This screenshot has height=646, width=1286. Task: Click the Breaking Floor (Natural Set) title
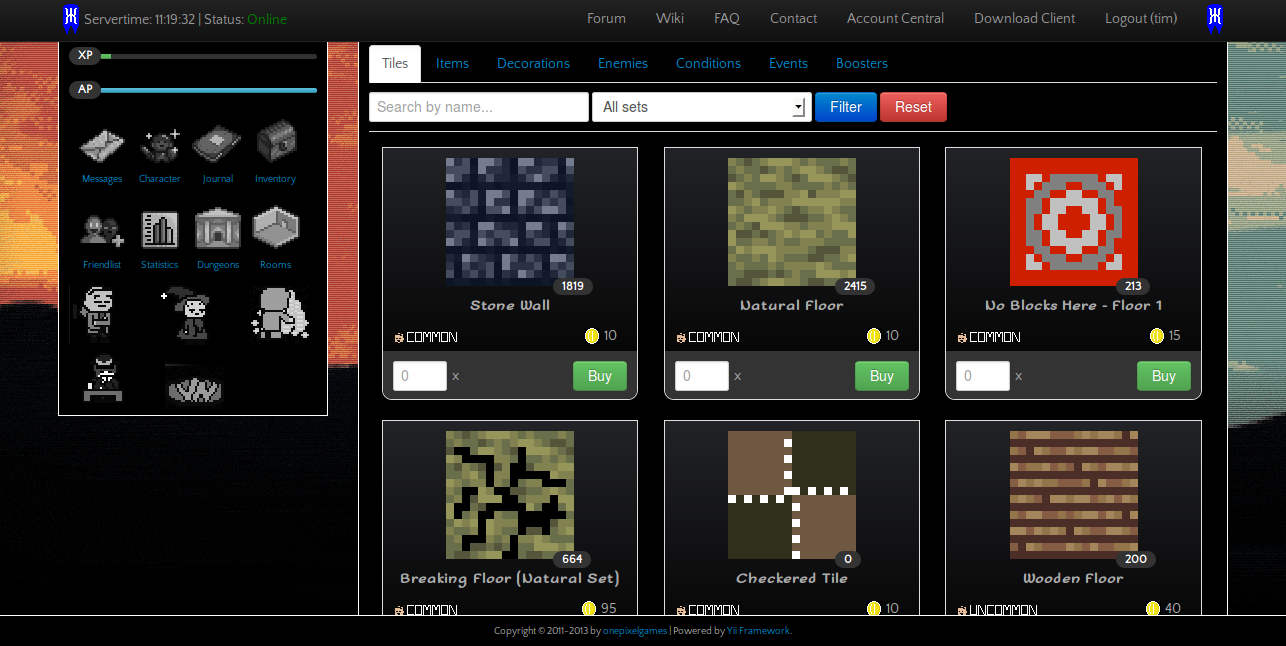(510, 578)
